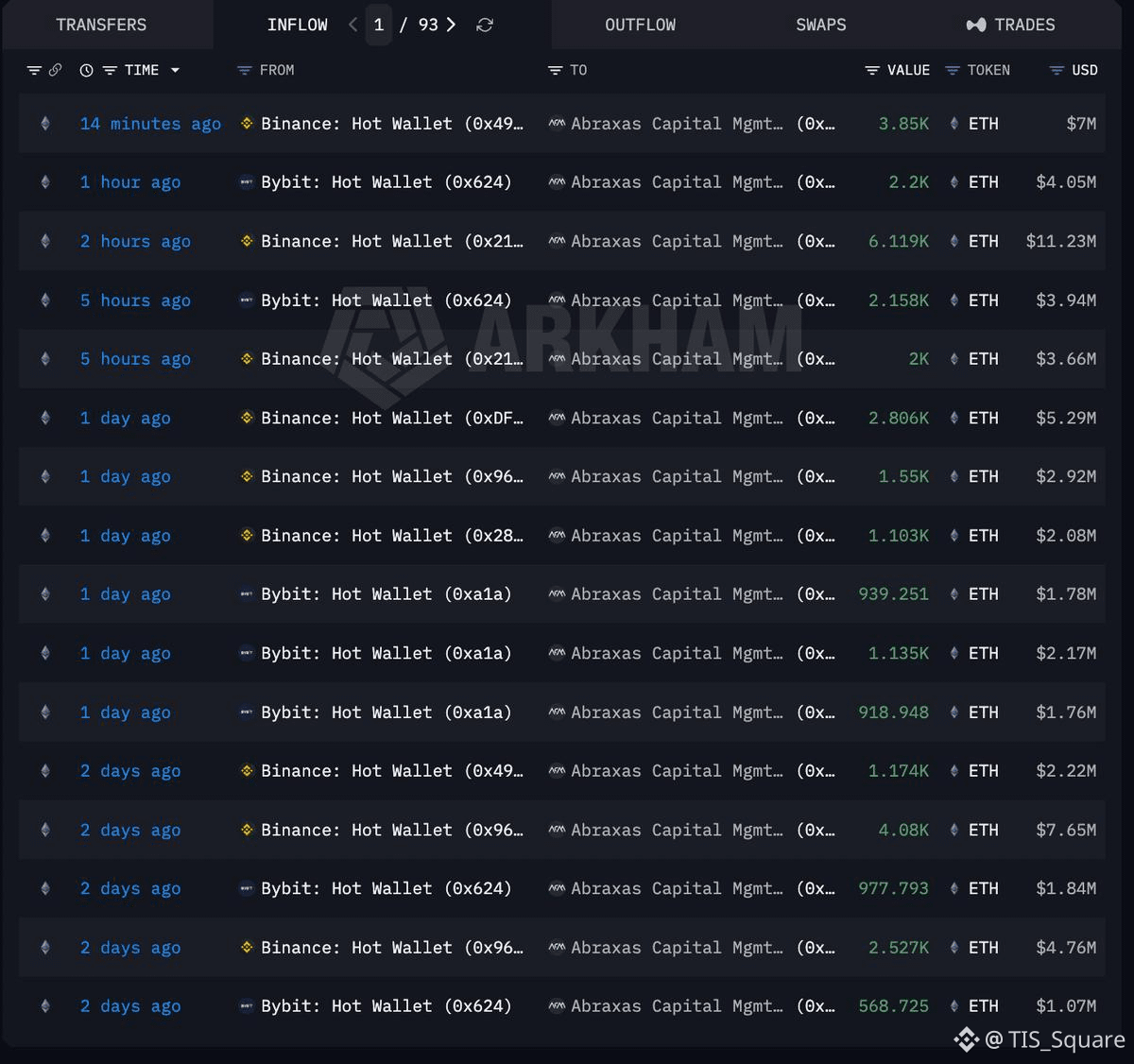Screen dimensions: 1134x1064
Task: Select the value 568.725
Action: (894, 1006)
